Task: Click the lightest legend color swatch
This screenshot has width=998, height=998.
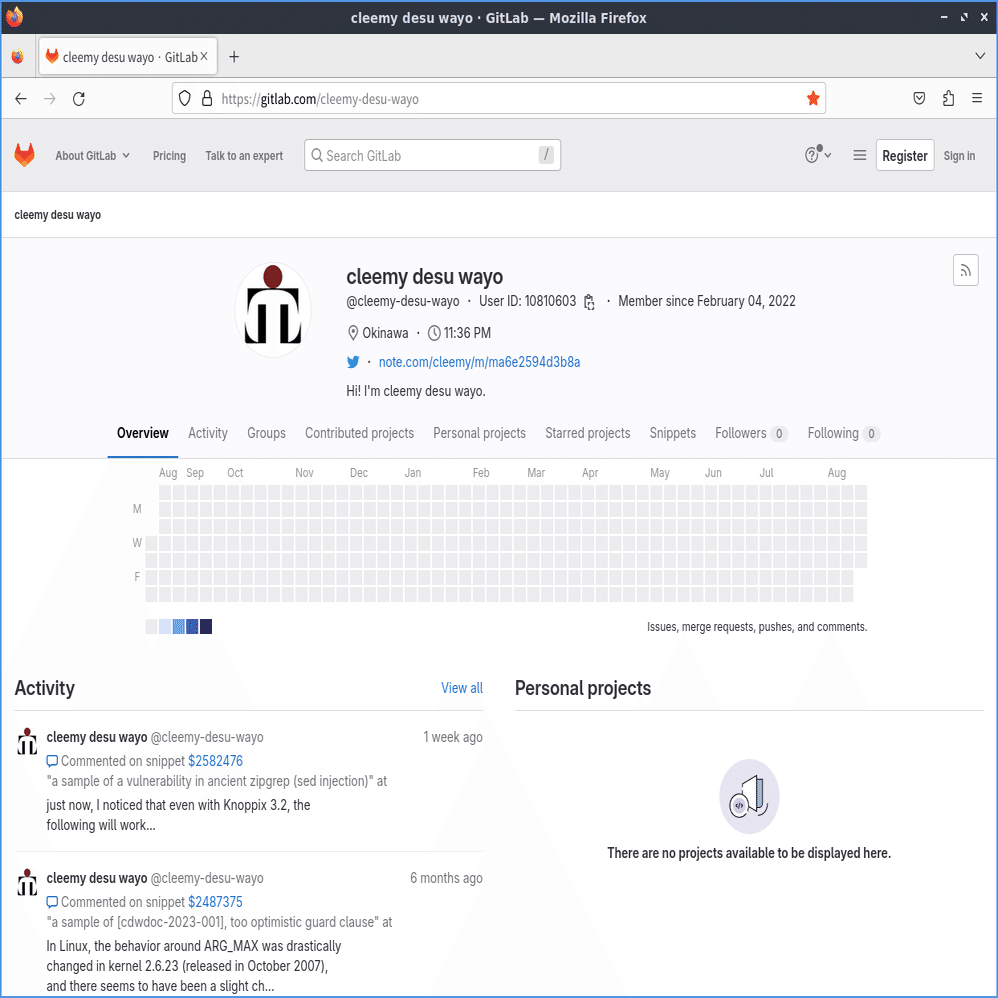Action: point(151,626)
